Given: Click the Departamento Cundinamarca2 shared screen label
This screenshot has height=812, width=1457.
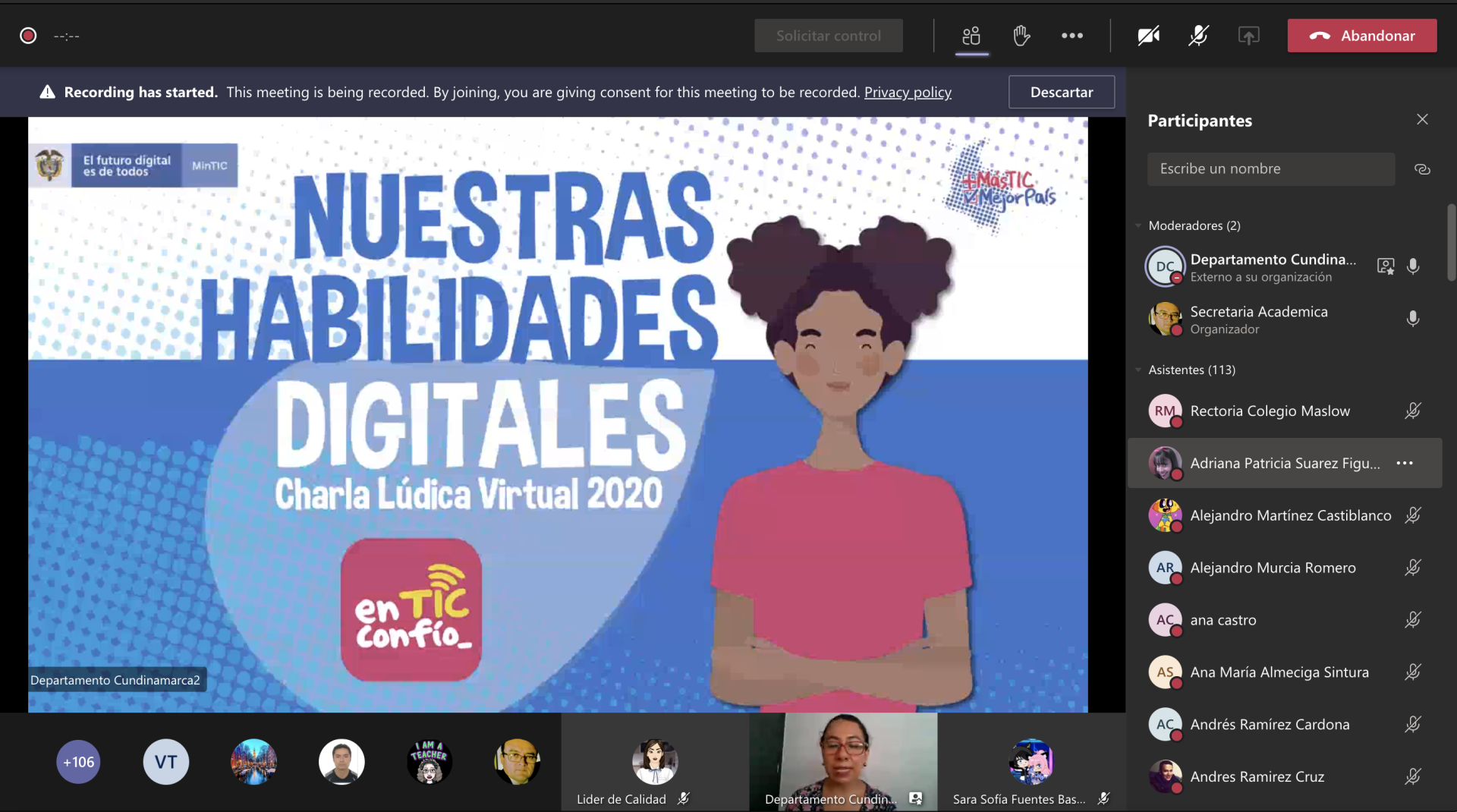Looking at the screenshot, I should click(115, 680).
